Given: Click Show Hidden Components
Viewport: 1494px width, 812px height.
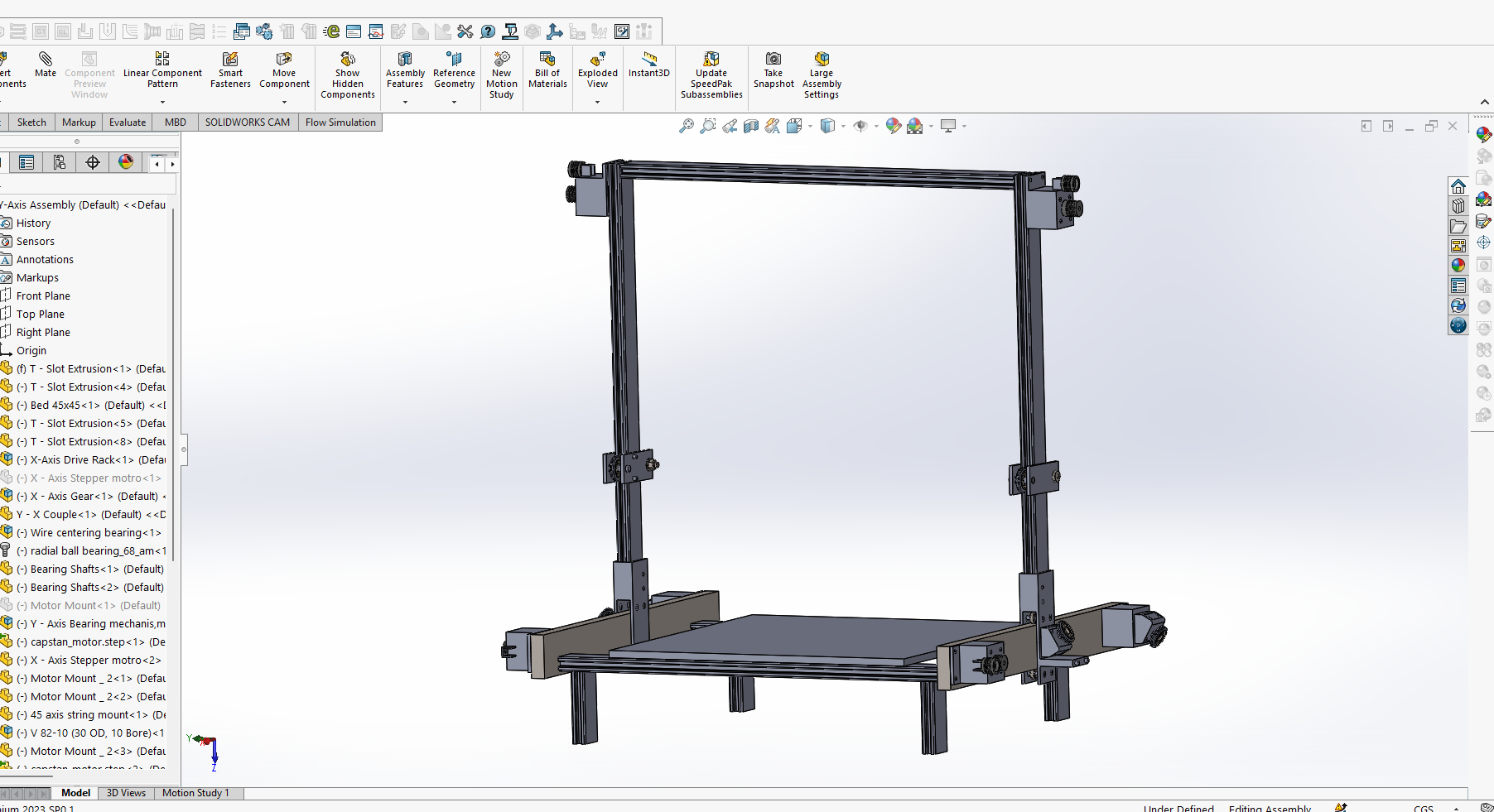Looking at the screenshot, I should (348, 75).
